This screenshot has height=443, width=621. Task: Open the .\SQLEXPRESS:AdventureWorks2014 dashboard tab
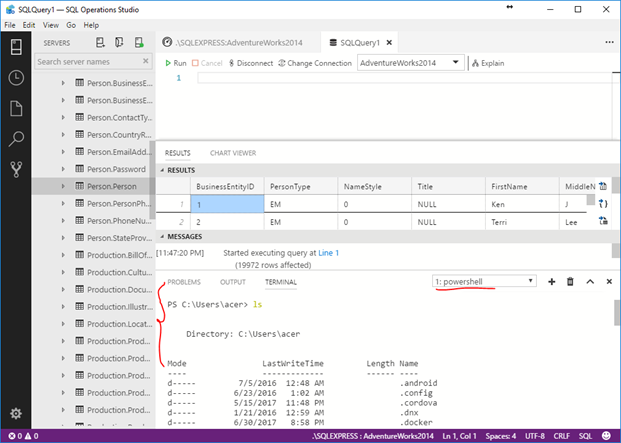pos(238,42)
